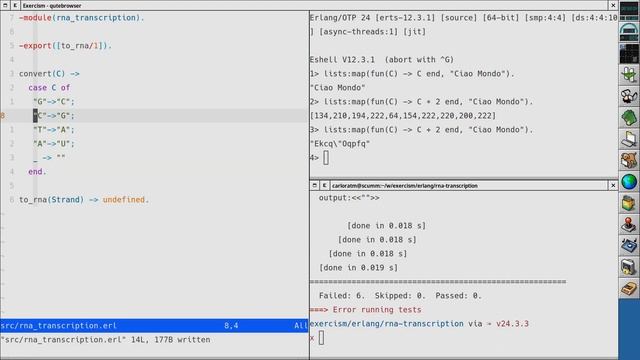Click the carloratm@scumm terminal title bar

(469, 185)
